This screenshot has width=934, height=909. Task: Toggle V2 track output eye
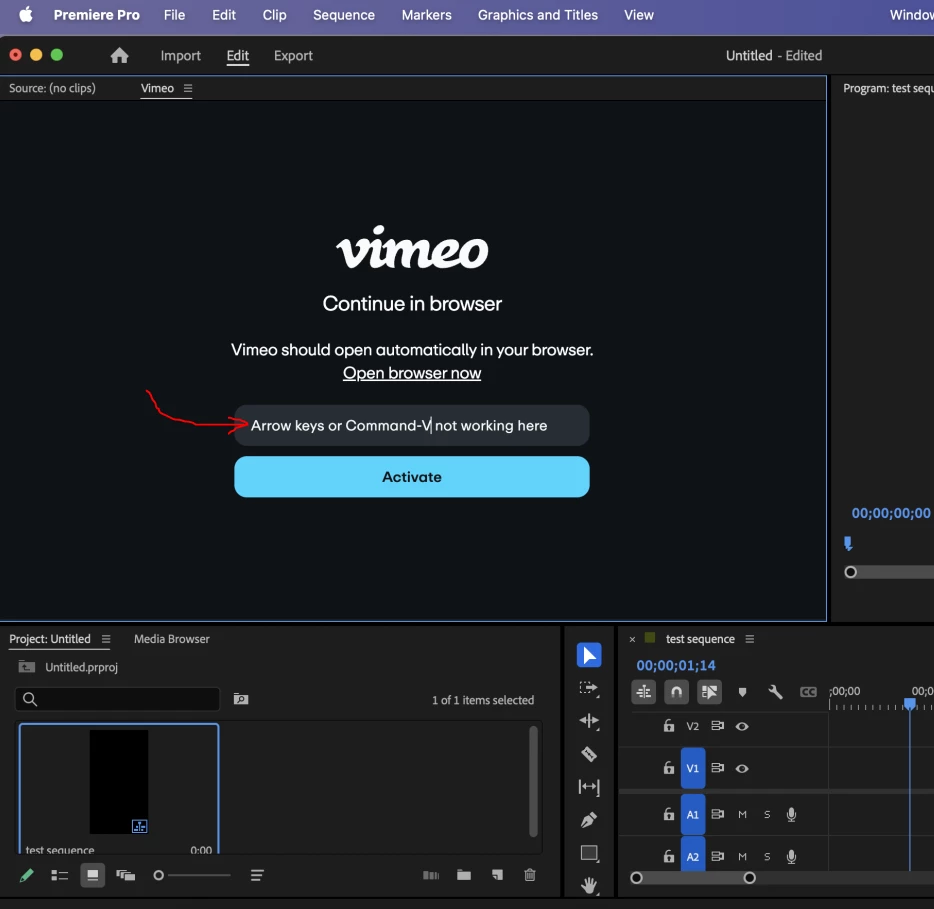click(x=742, y=726)
